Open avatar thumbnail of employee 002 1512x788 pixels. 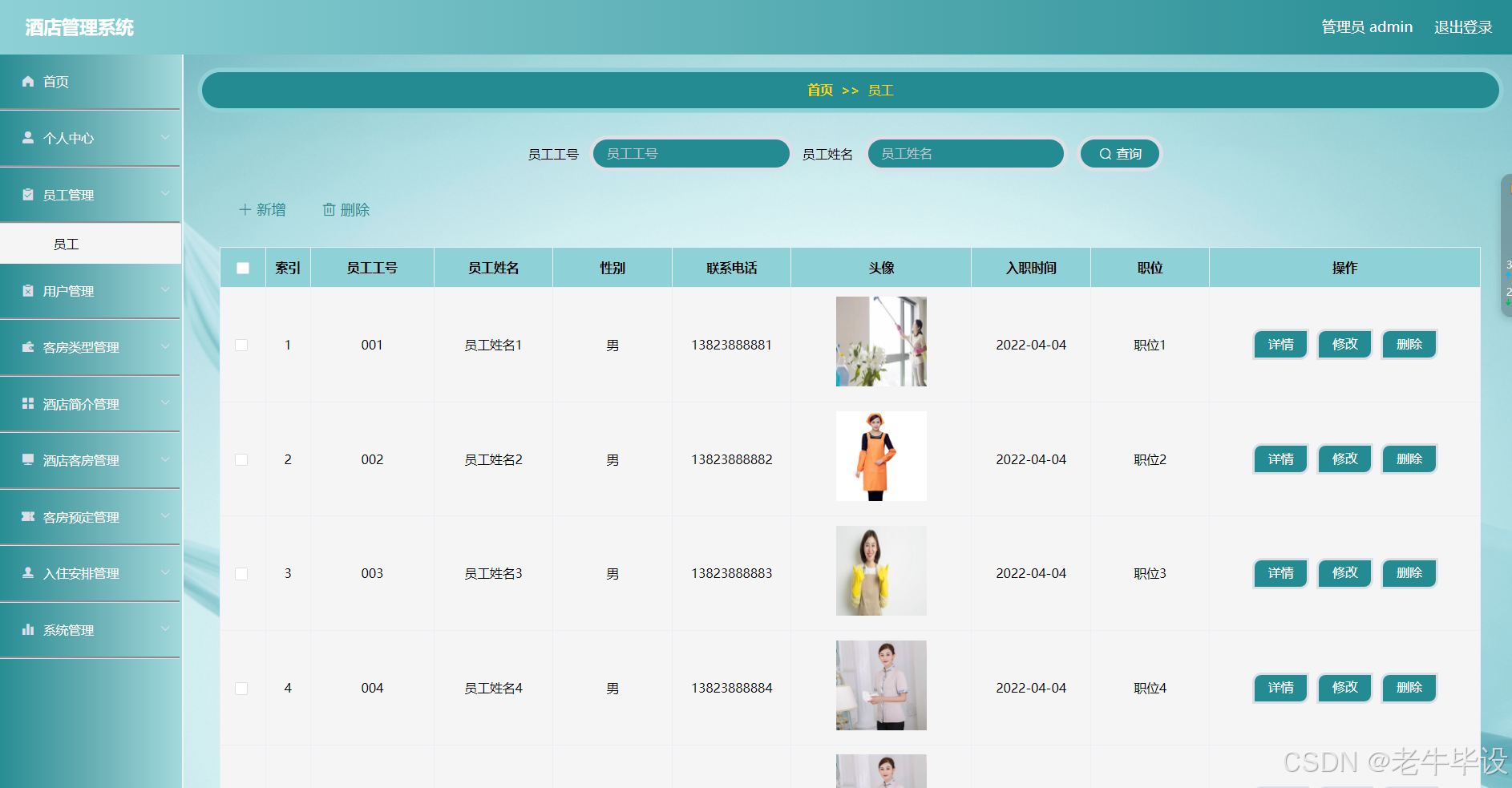point(881,456)
